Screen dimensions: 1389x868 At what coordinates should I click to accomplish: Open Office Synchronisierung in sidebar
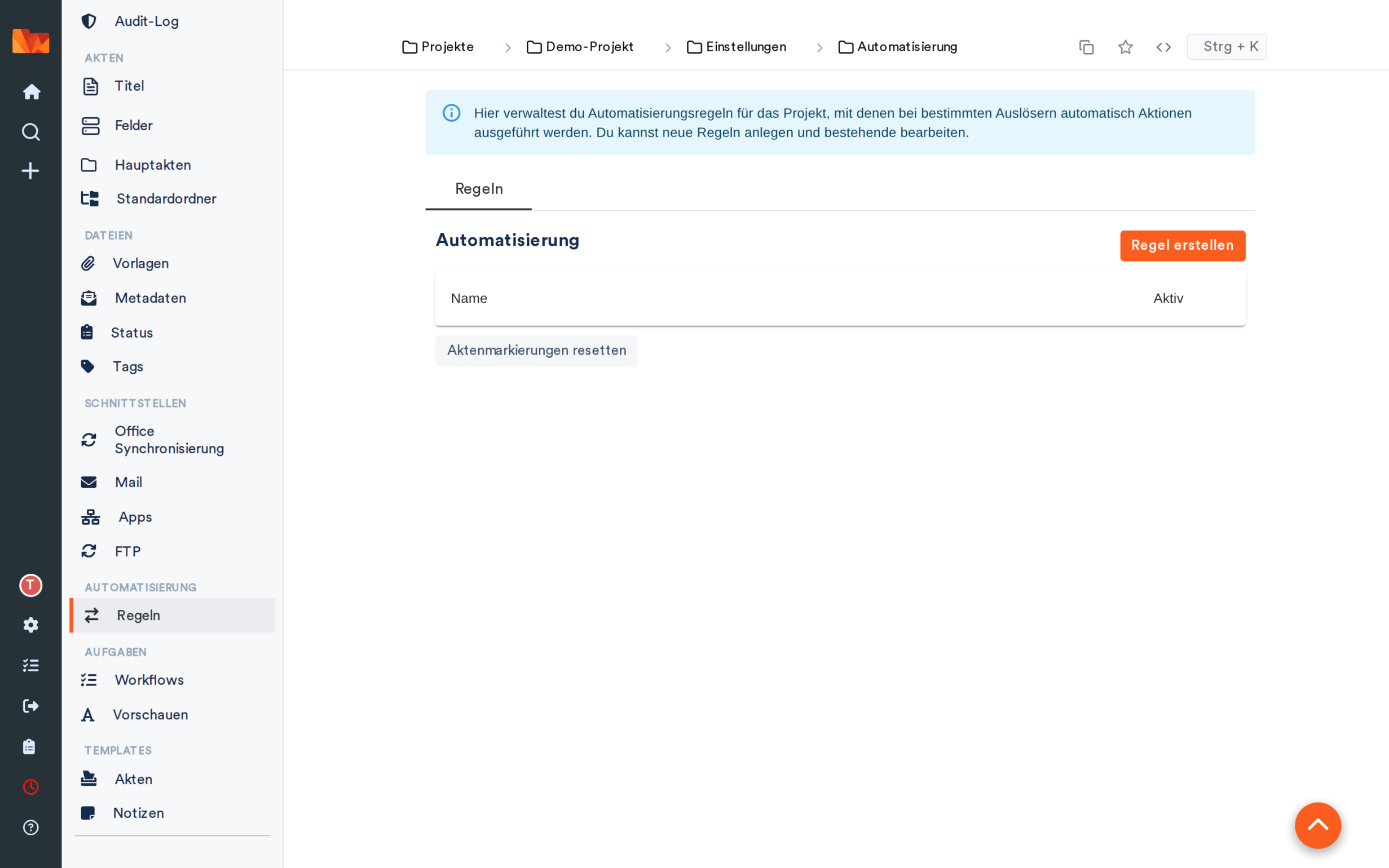[172, 440]
